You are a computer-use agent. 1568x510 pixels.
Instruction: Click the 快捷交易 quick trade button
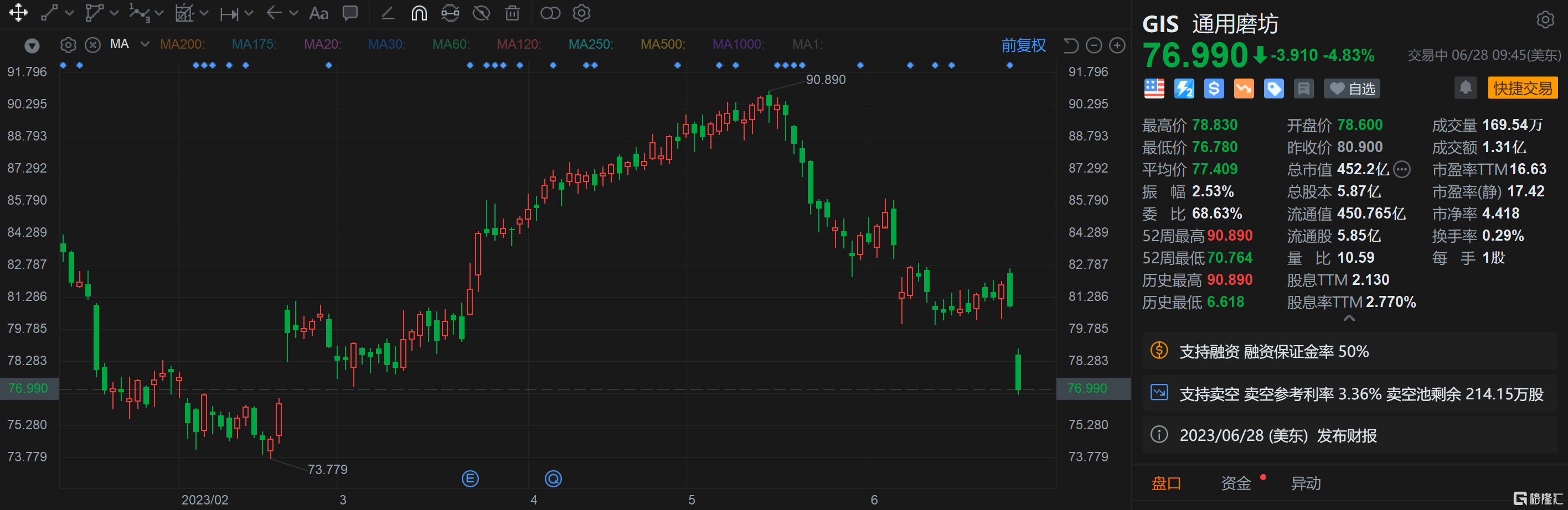pyautogui.click(x=1523, y=88)
